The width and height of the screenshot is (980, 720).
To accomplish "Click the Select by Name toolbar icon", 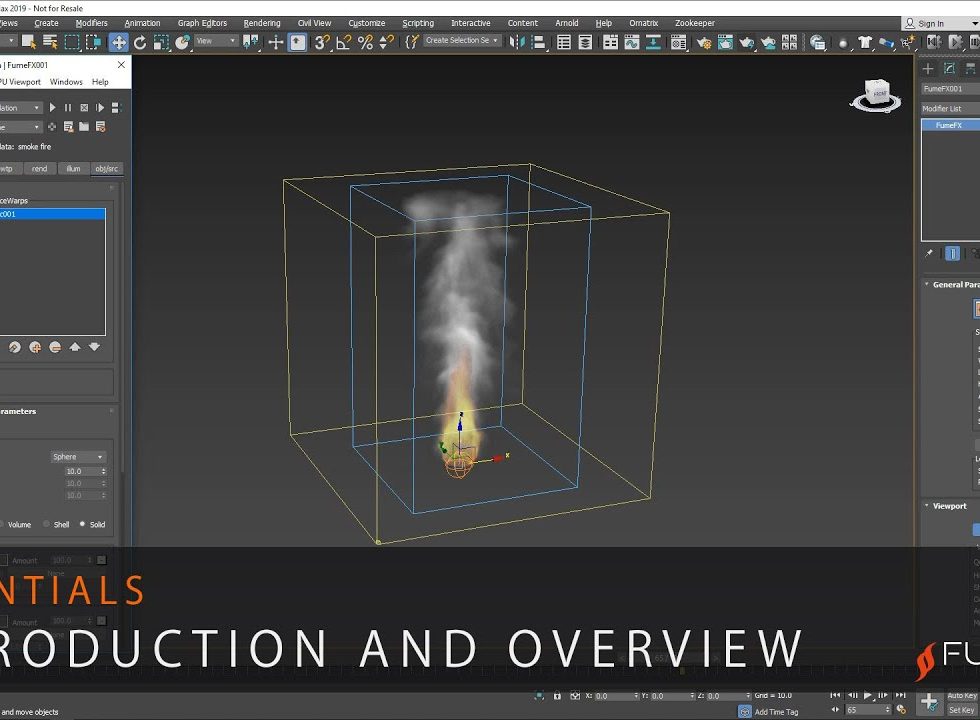I will click(50, 41).
